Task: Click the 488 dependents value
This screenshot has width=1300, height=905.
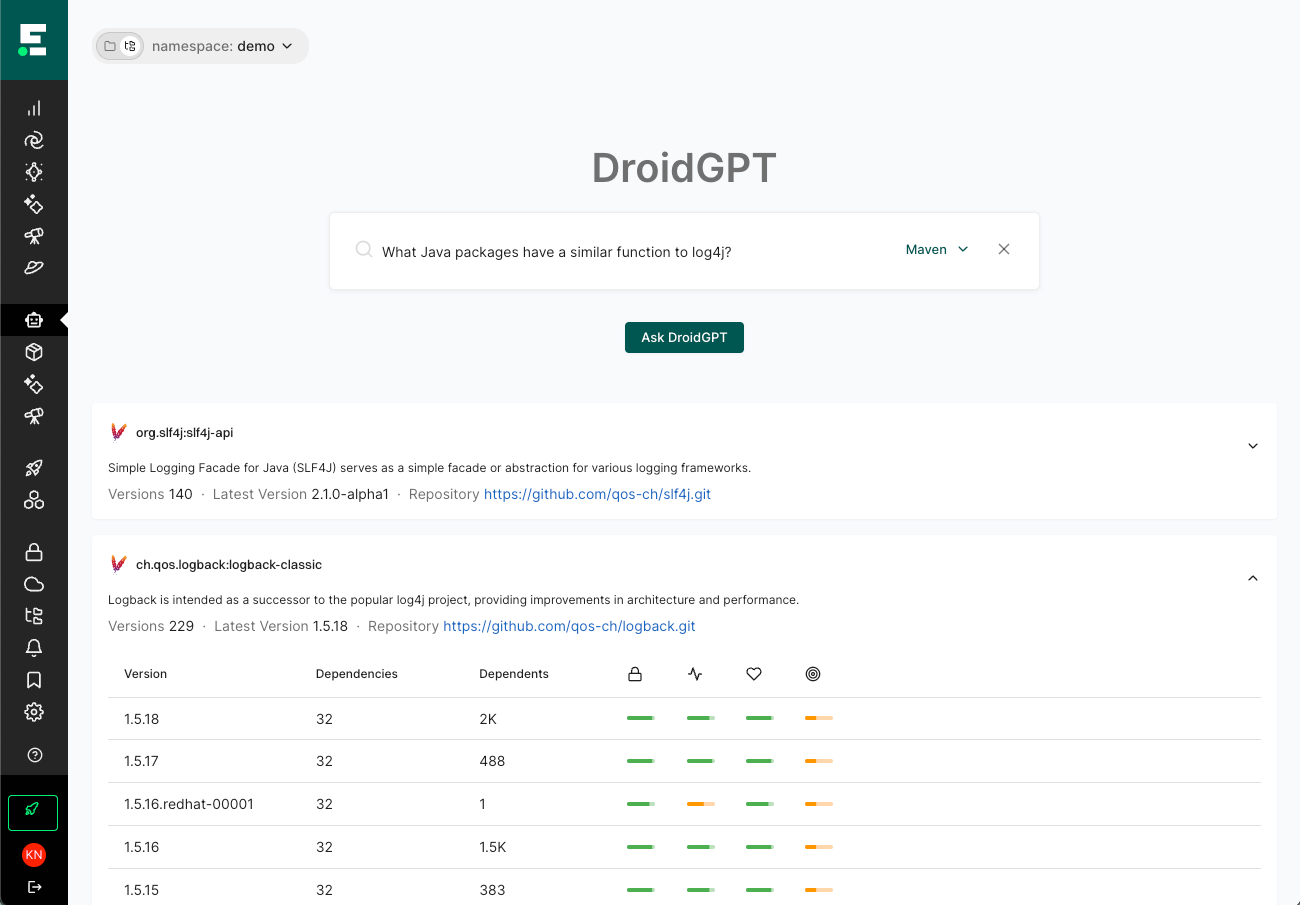Action: 493,761
